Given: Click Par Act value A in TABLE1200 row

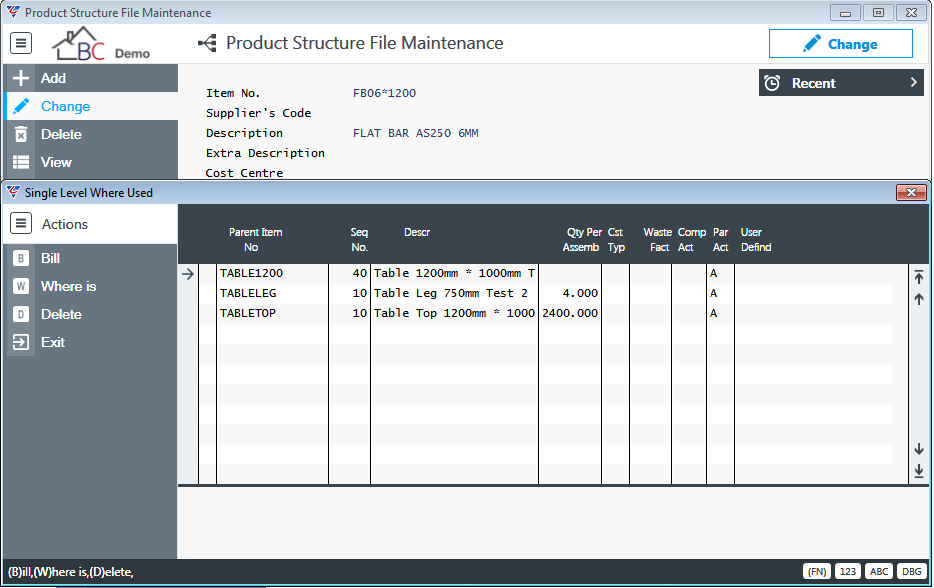Looking at the screenshot, I should click(x=713, y=273).
